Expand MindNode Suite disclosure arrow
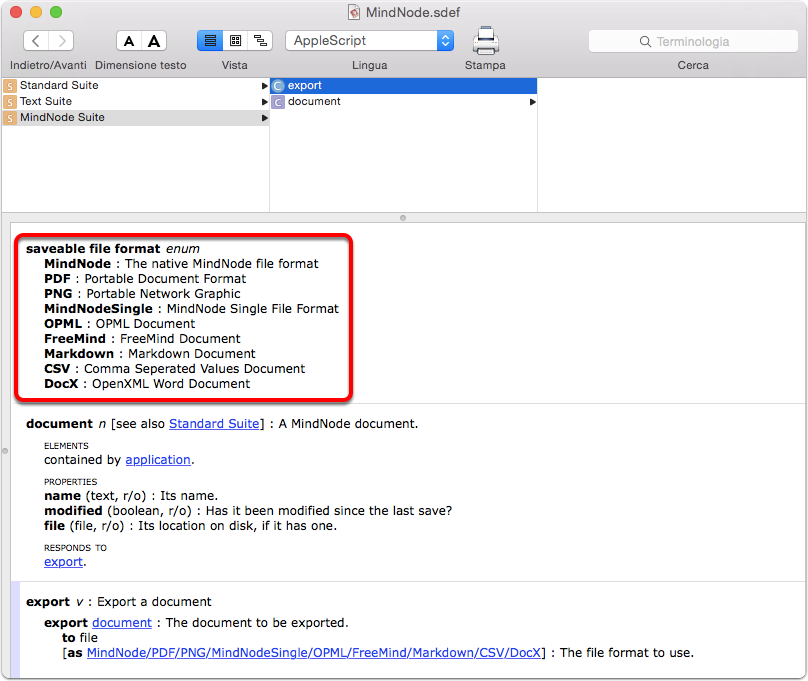808x681 pixels. click(x=264, y=118)
